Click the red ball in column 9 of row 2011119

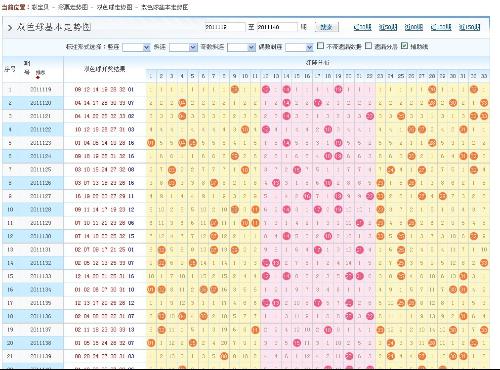pyautogui.click(x=235, y=89)
